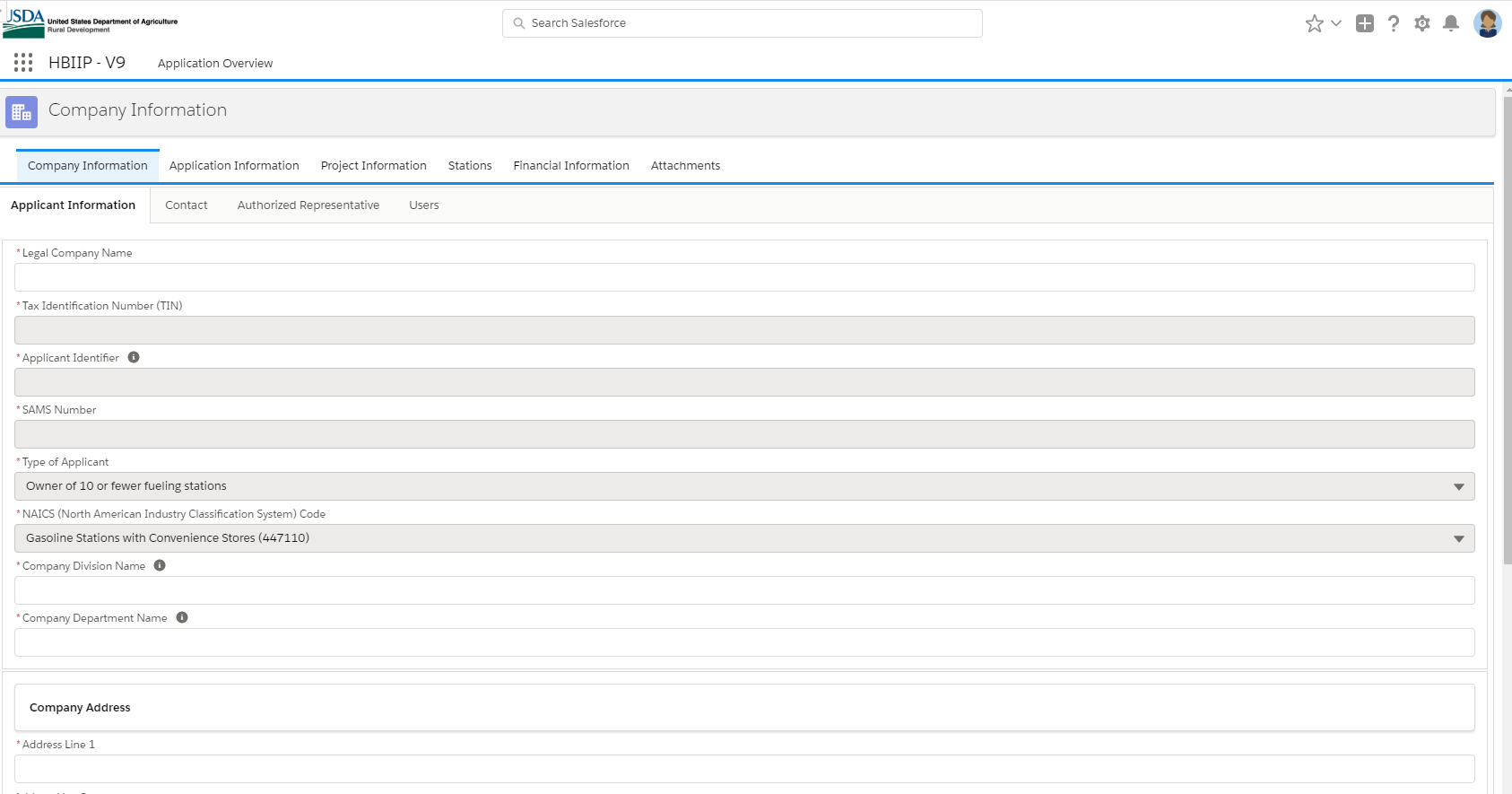
Task: Click the USDA Rural Development logo
Action: pyautogui.click(x=91, y=22)
